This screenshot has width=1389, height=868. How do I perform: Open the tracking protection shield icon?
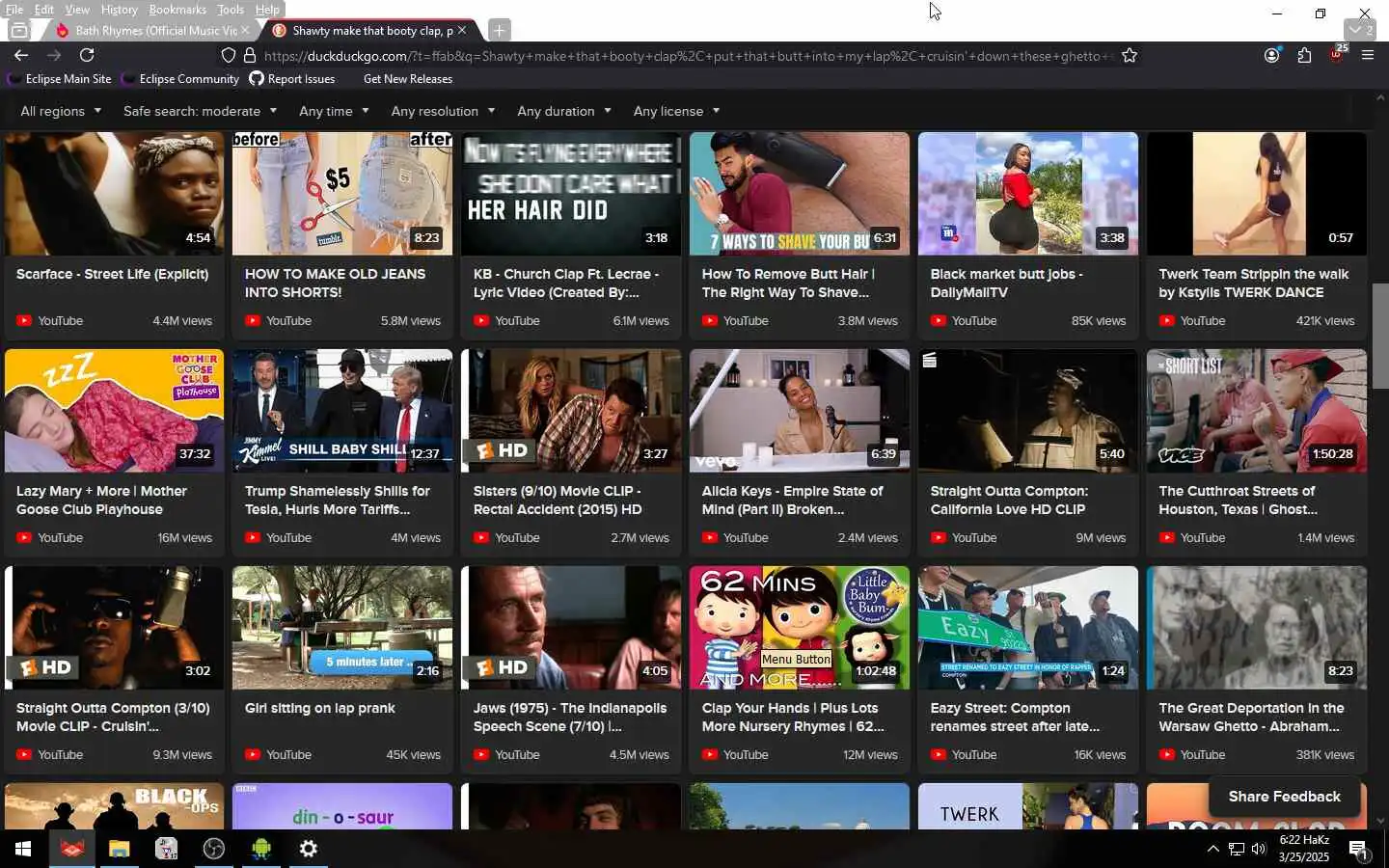tap(229, 56)
